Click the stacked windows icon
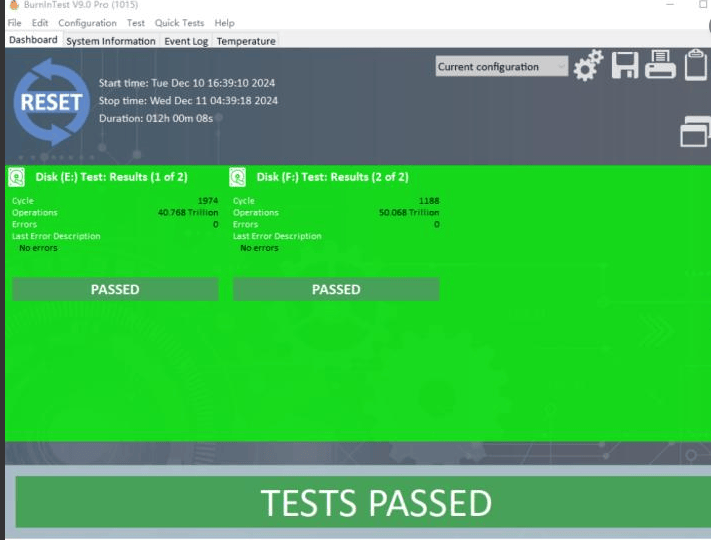The height and width of the screenshot is (540, 711). click(694, 131)
